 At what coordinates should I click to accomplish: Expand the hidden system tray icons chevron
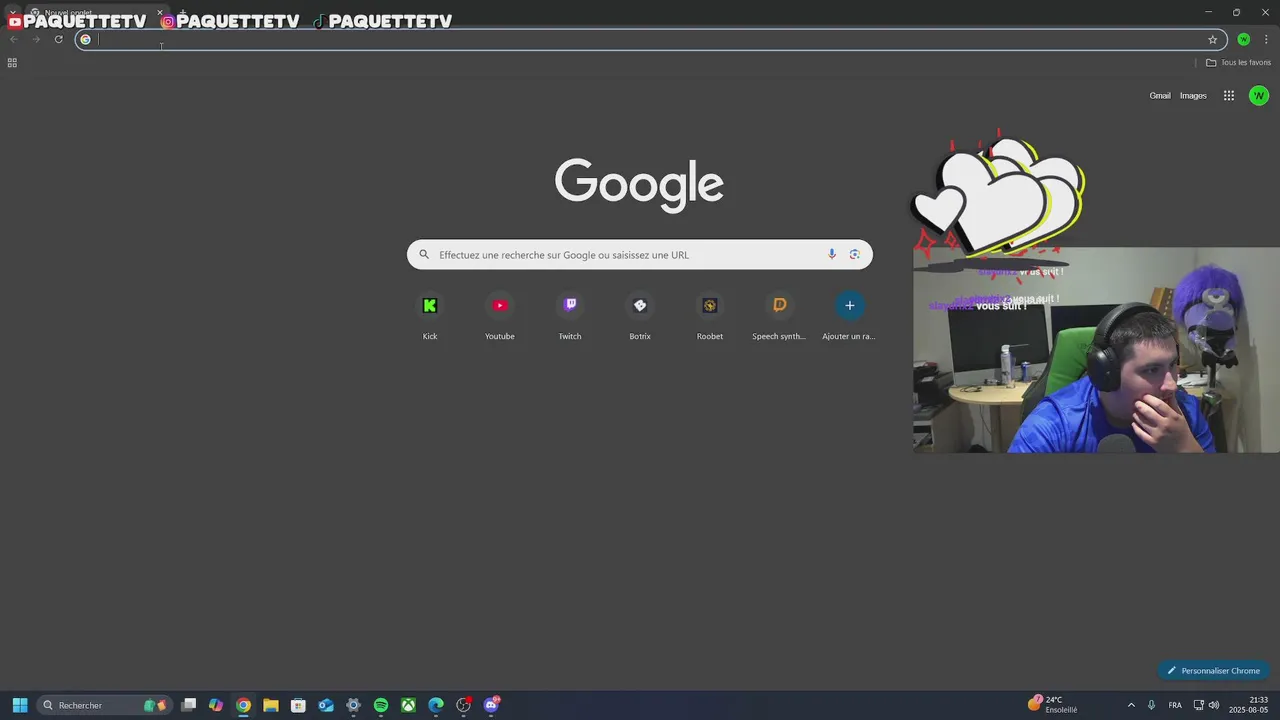(1131, 705)
